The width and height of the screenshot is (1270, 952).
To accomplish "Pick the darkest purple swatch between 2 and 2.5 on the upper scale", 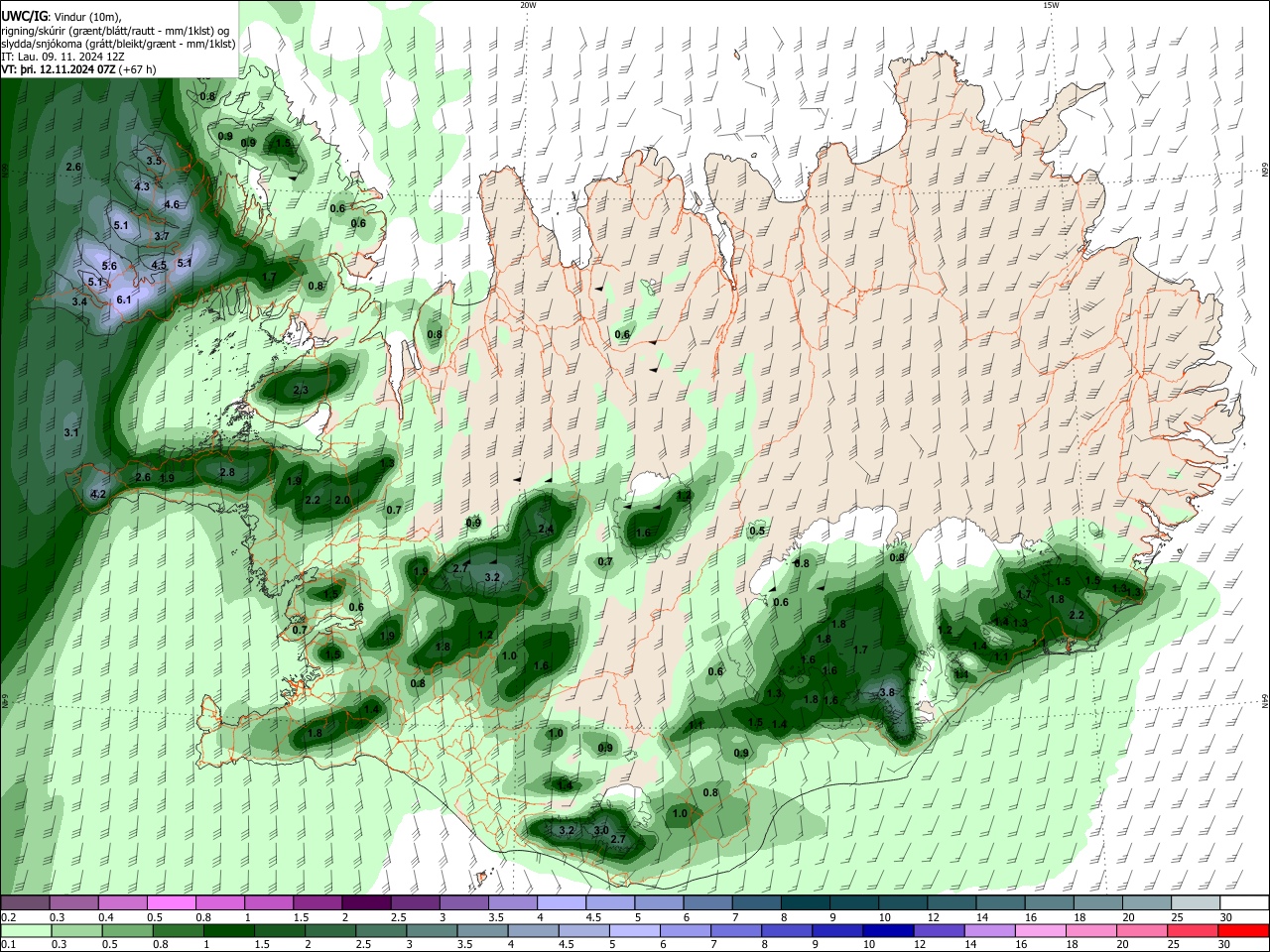I will tap(367, 902).
